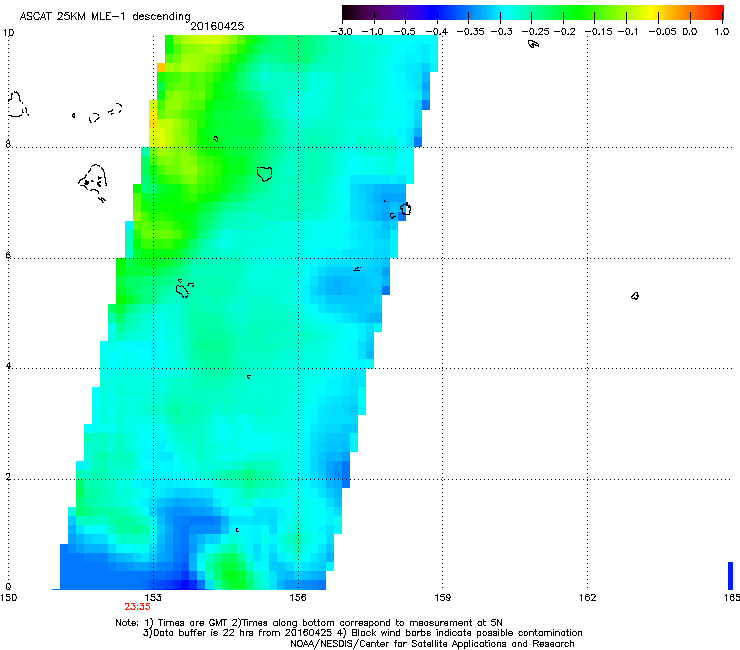
Task: Click latitude axis label 4
Action: pos(8,366)
